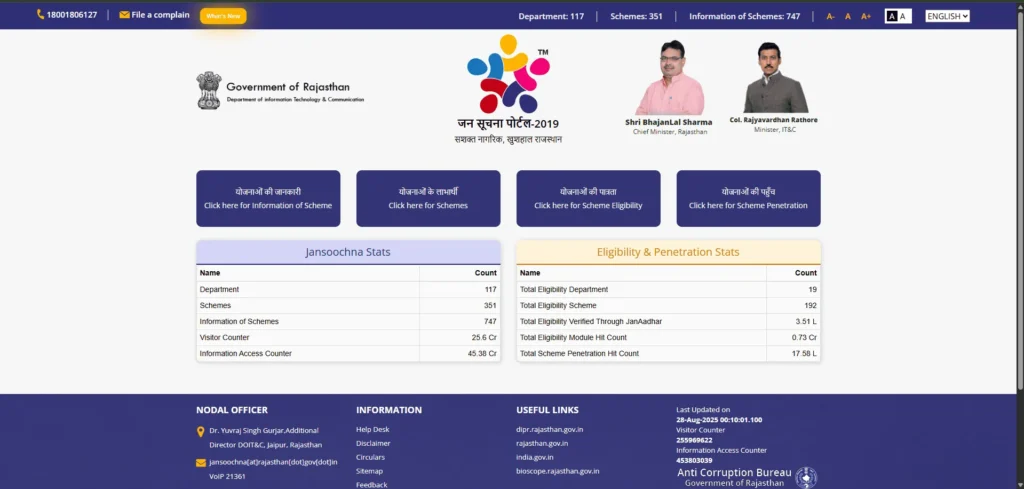Click the envelope icon for File a complain
This screenshot has width=1024, height=489.
coord(124,15)
